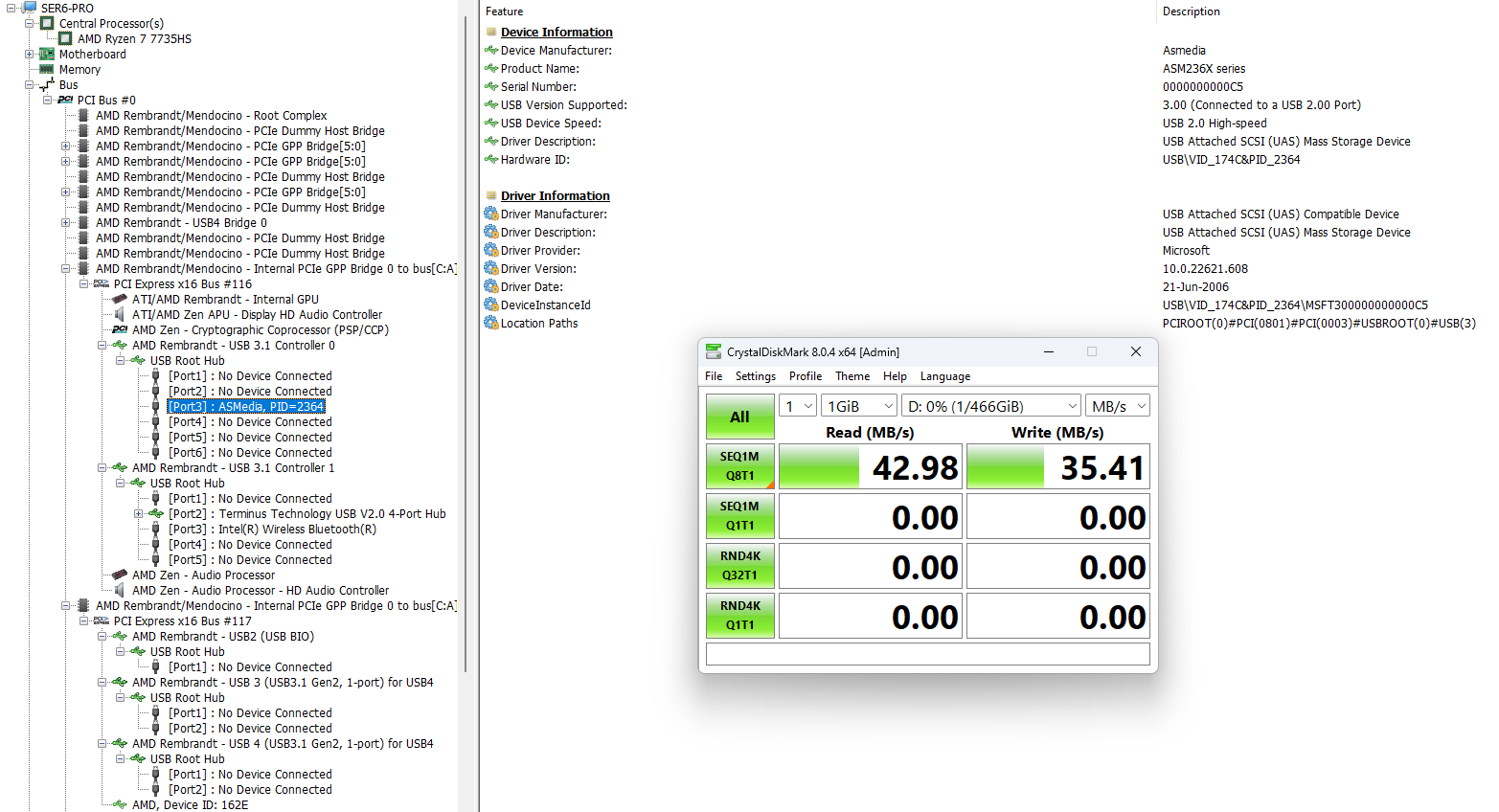Collapse the USB 3.1 Controller 0 node

tap(102, 345)
